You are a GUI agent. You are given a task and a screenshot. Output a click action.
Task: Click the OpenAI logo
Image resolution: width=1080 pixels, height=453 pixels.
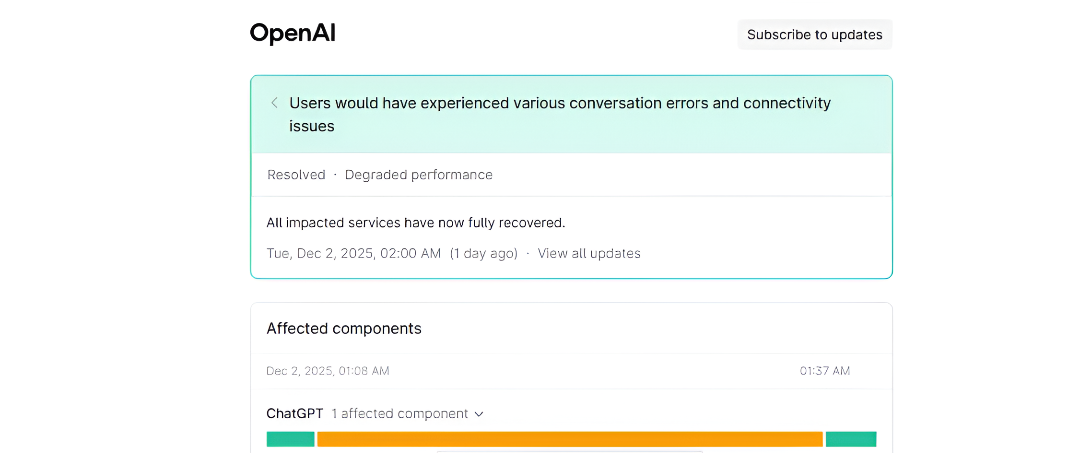click(292, 34)
